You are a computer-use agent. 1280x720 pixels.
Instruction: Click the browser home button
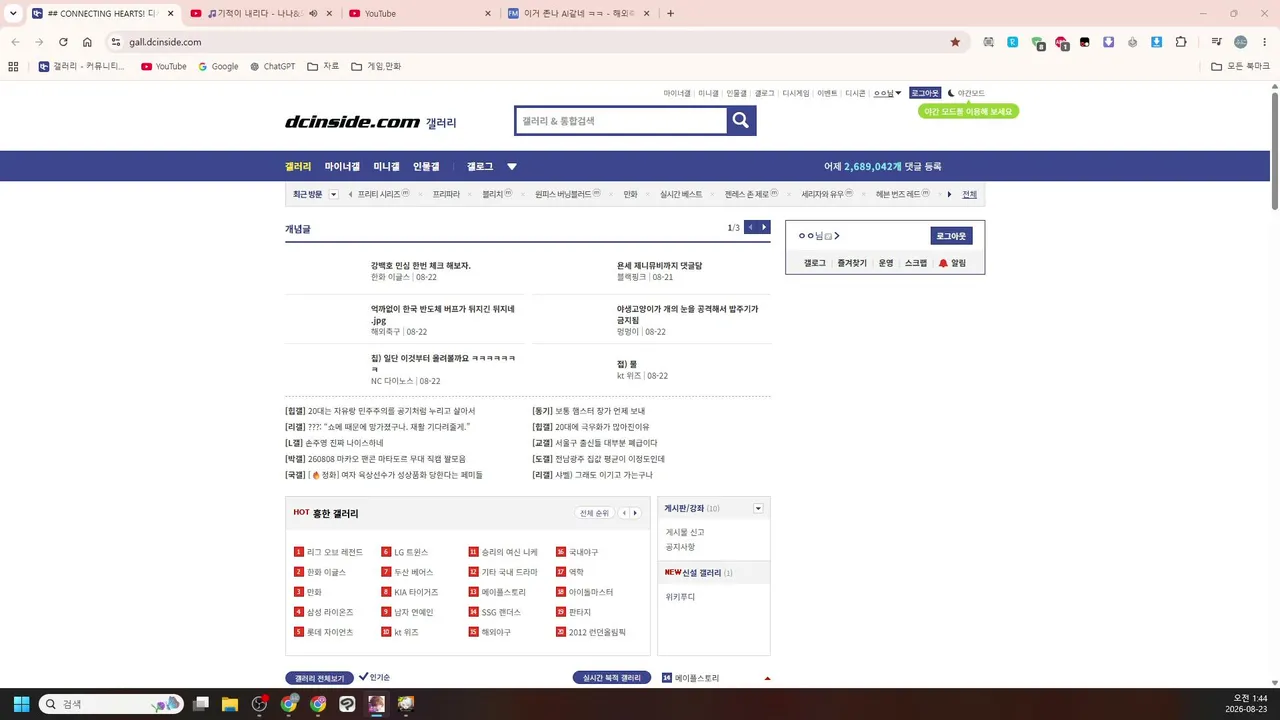[x=87, y=42]
